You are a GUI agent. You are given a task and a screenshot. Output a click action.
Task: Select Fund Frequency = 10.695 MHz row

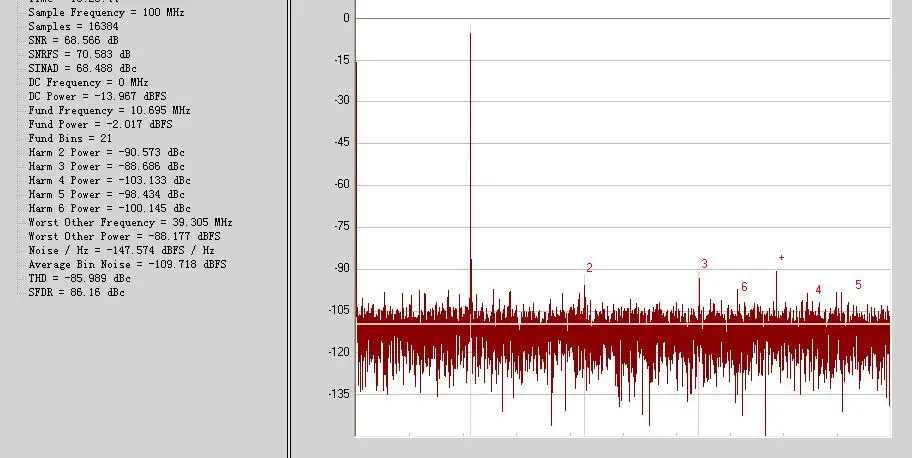point(109,110)
